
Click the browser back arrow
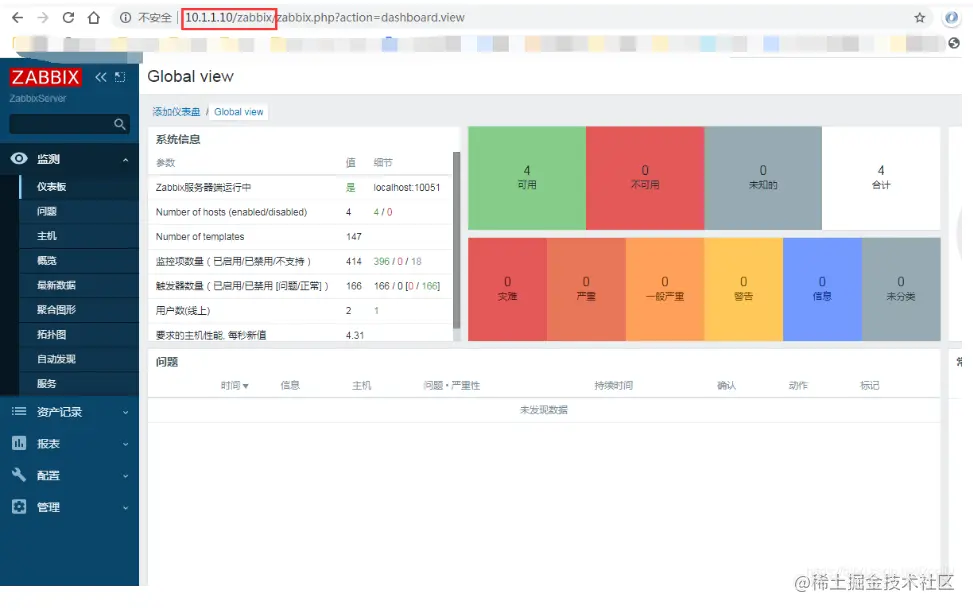click(x=17, y=17)
